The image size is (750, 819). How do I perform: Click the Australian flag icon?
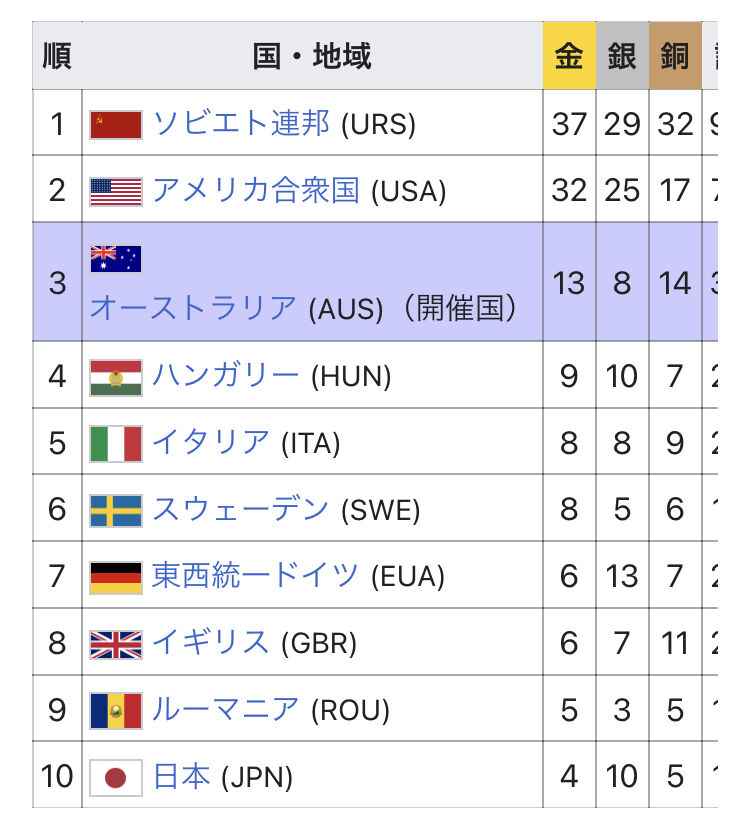[x=116, y=259]
